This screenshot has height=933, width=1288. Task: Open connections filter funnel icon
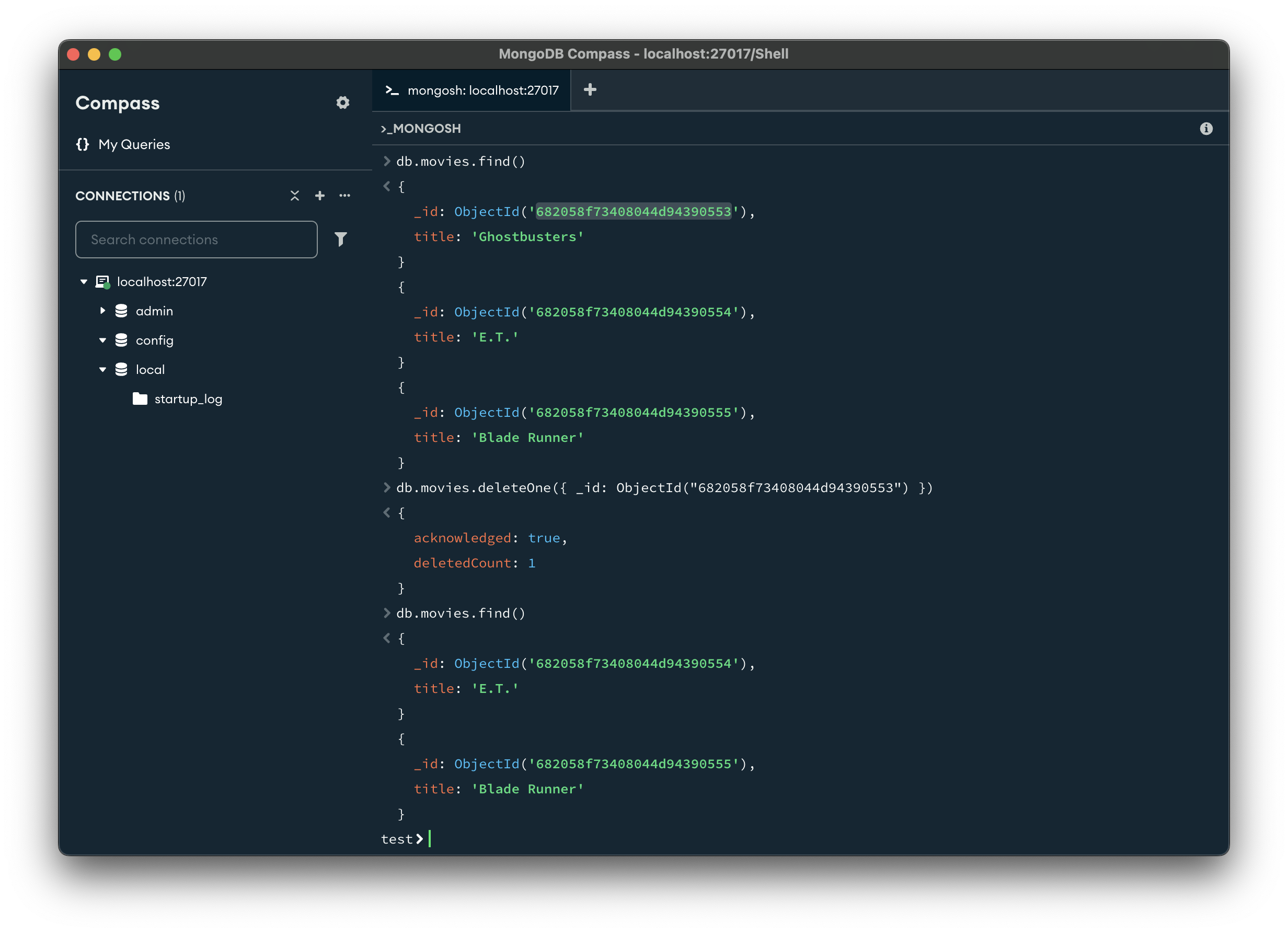(341, 239)
